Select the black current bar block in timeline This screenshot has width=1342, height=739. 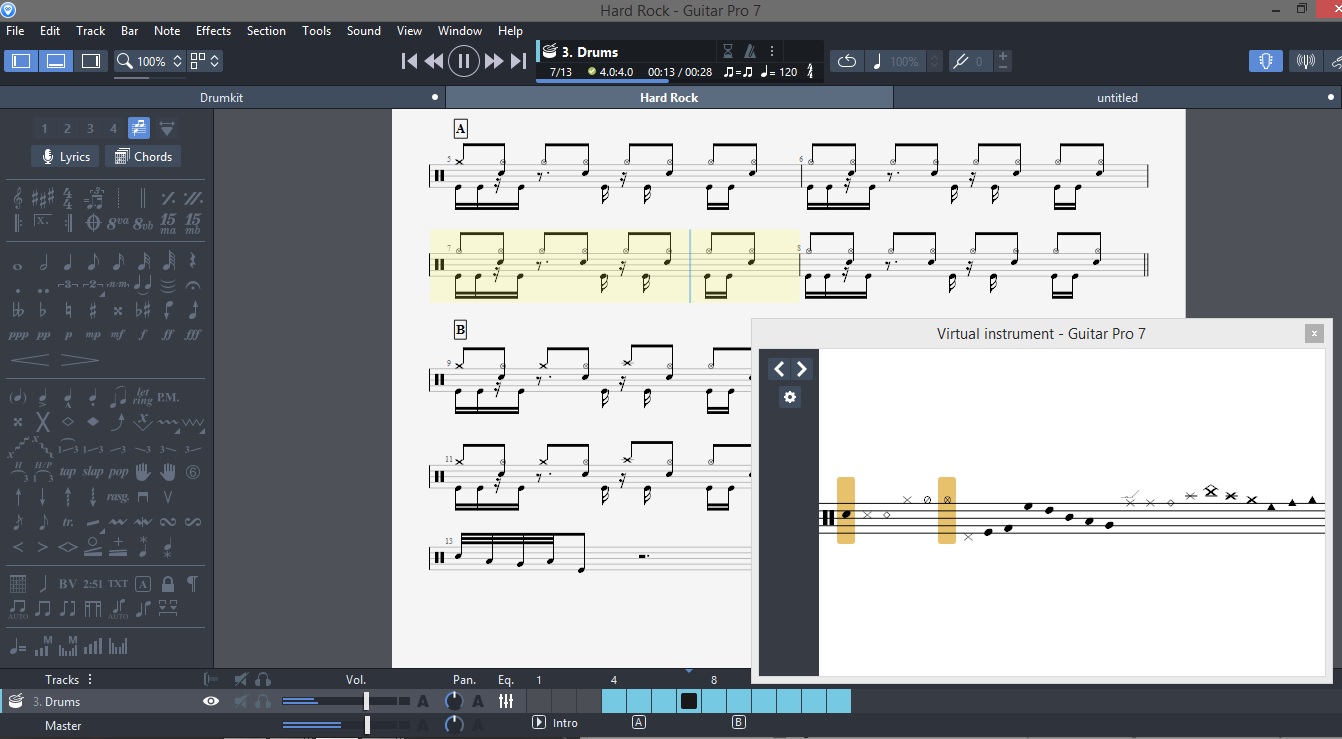(x=689, y=701)
